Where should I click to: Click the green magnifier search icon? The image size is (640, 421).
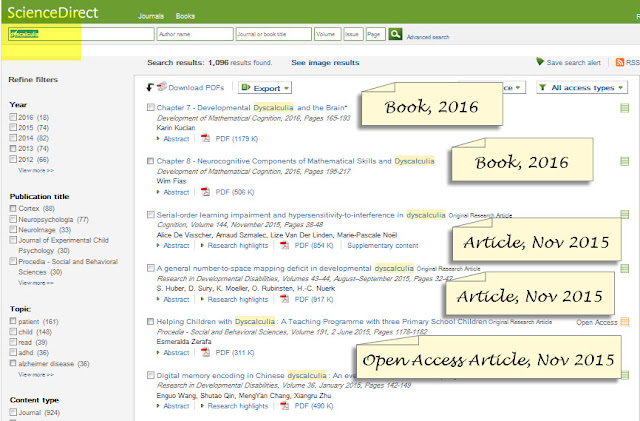click(395, 34)
